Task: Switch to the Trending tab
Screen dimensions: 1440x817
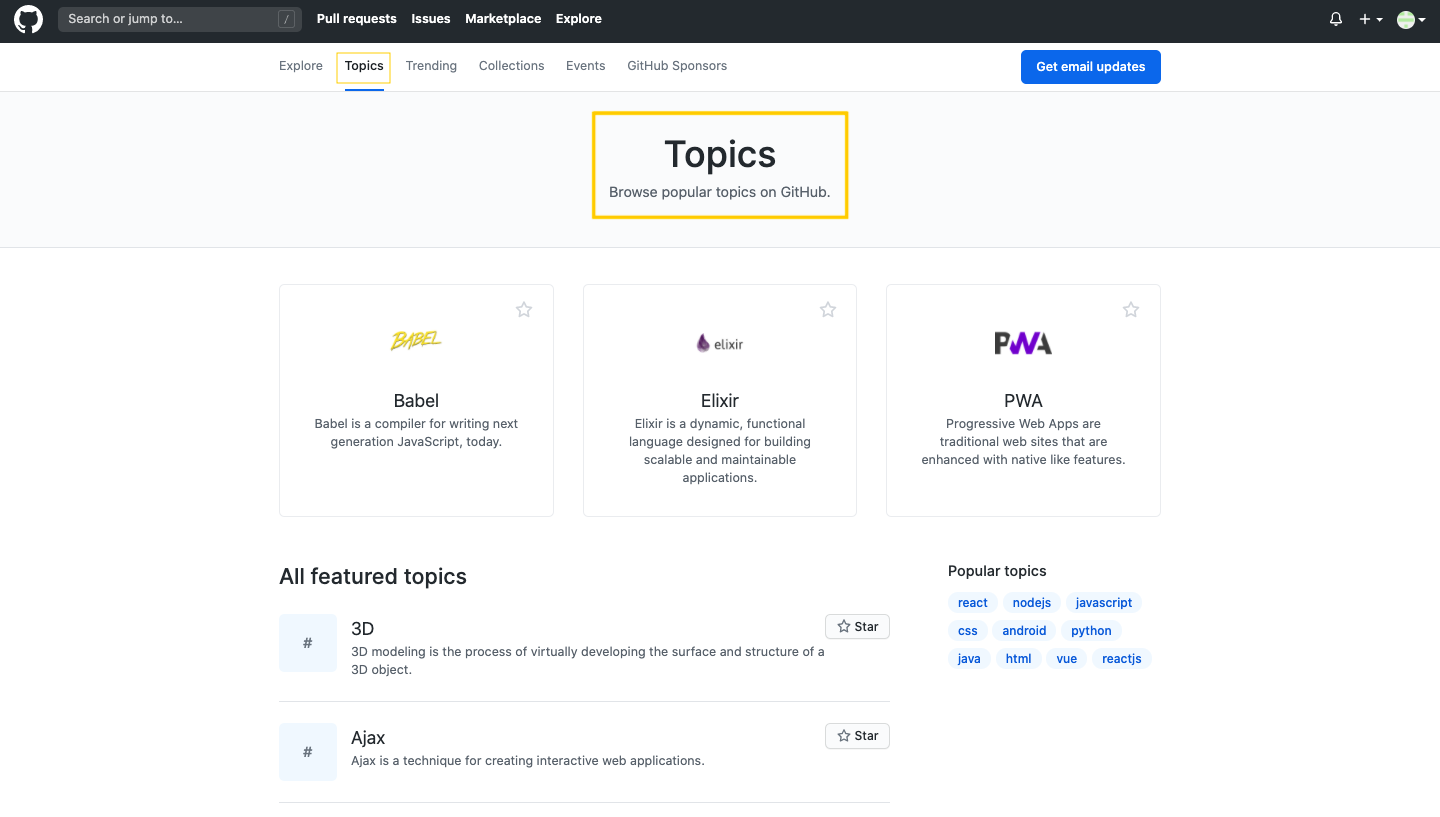Action: [431, 66]
